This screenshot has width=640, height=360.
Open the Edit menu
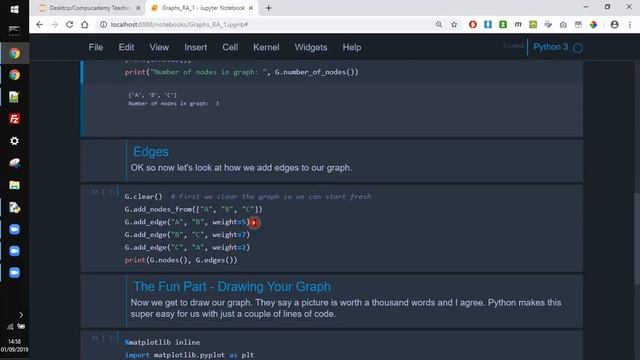click(126, 47)
